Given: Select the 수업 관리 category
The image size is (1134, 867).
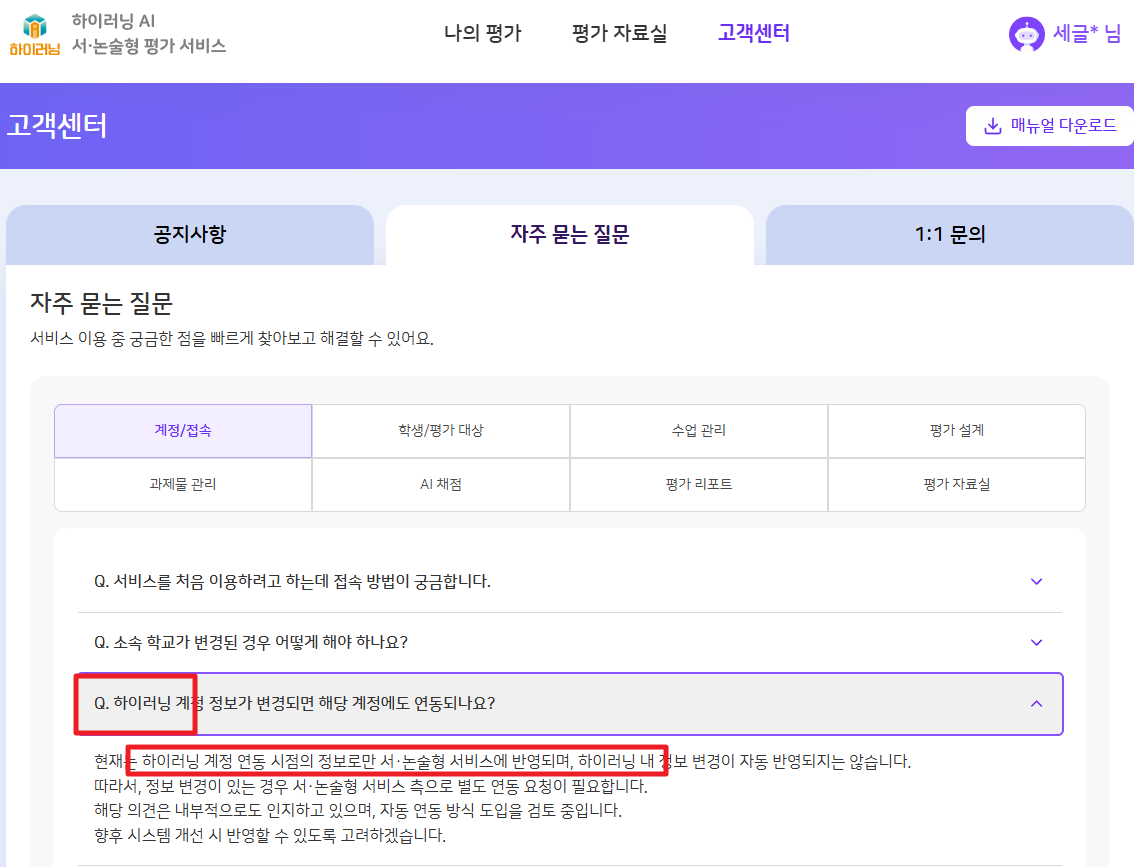Looking at the screenshot, I should pos(699,431).
